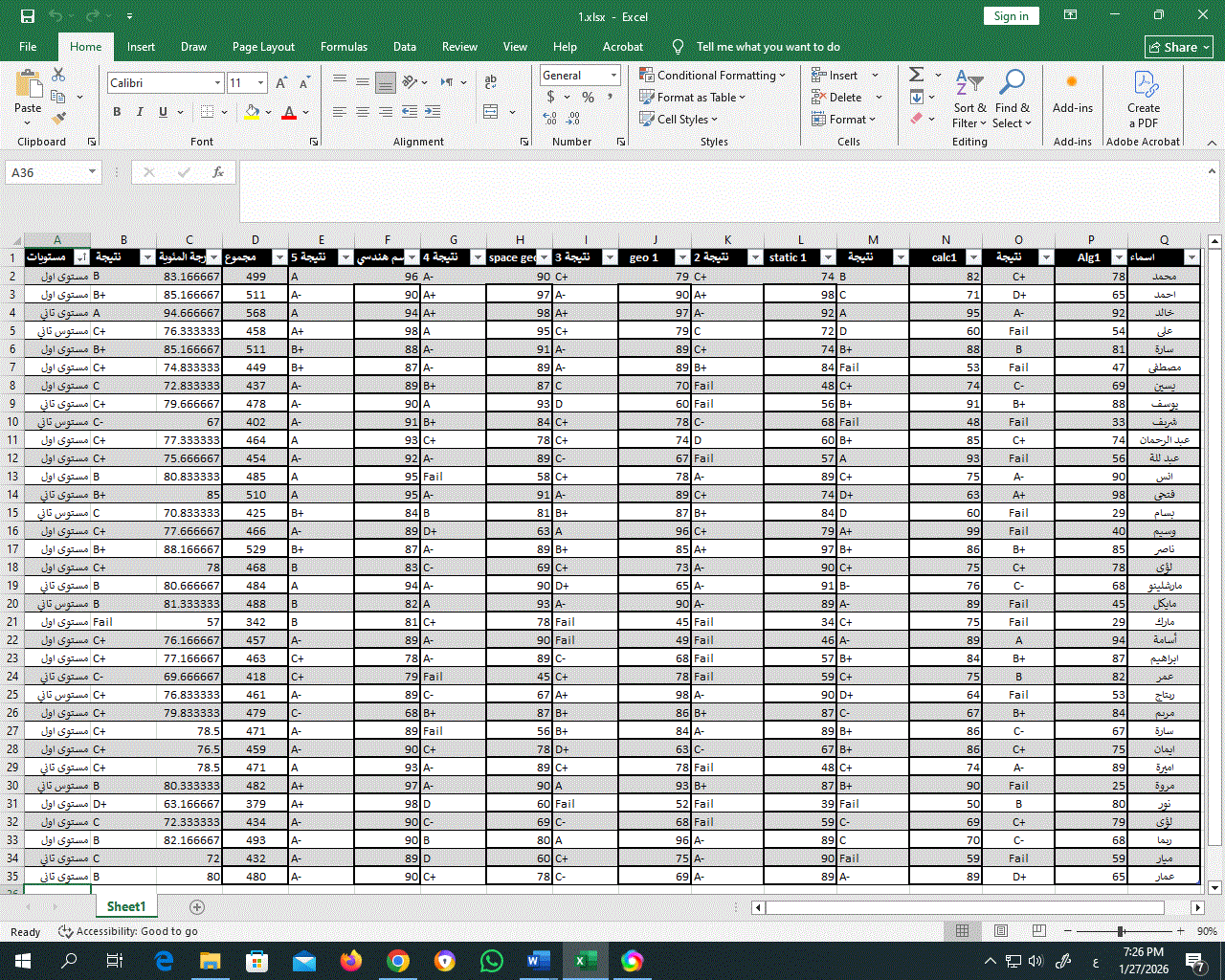This screenshot has height=980, width=1225.
Task: Click the Share button
Action: pyautogui.click(x=1179, y=47)
